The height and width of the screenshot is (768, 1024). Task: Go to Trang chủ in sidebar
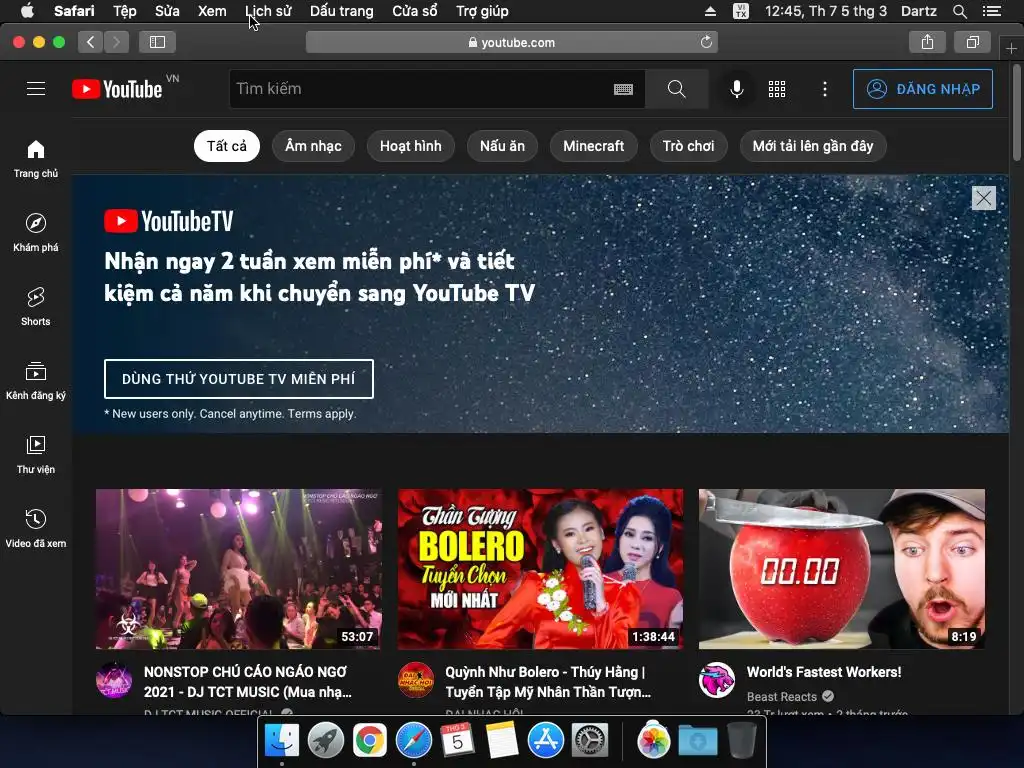pyautogui.click(x=36, y=159)
